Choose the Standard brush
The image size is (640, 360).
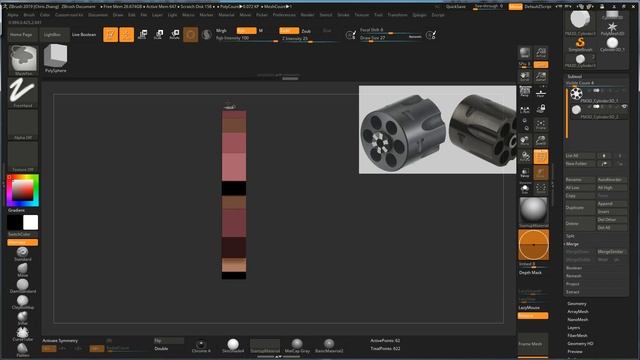coord(22,254)
